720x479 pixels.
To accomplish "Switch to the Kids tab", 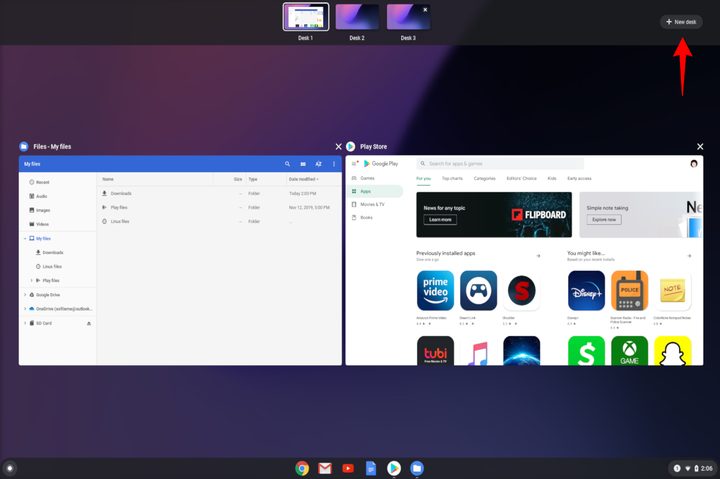I will click(x=552, y=179).
